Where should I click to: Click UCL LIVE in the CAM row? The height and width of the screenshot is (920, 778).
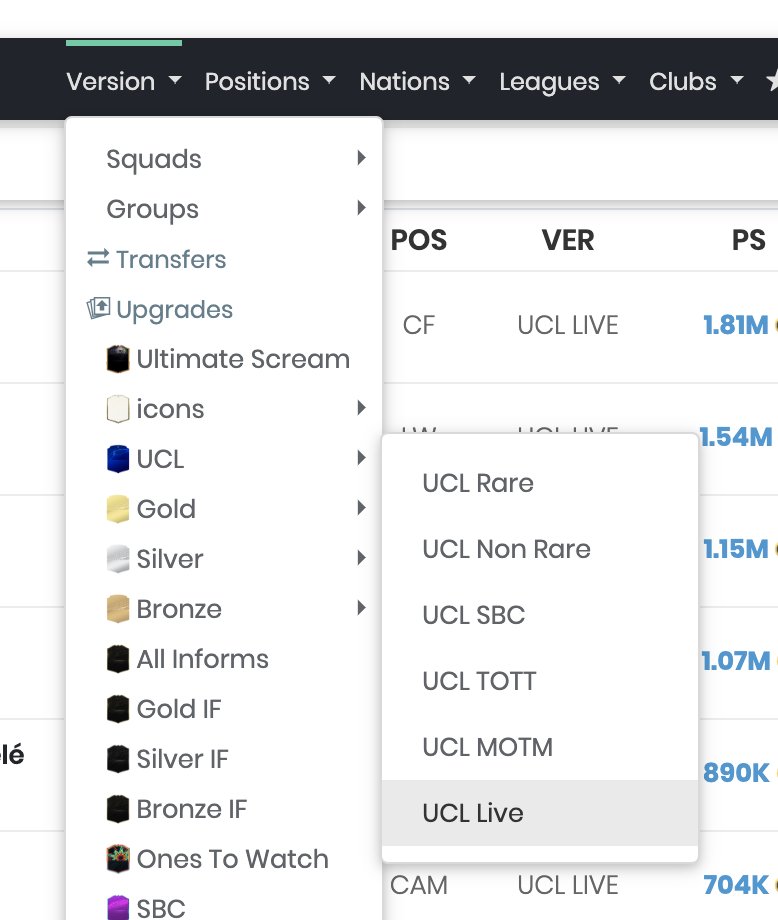coord(568,885)
